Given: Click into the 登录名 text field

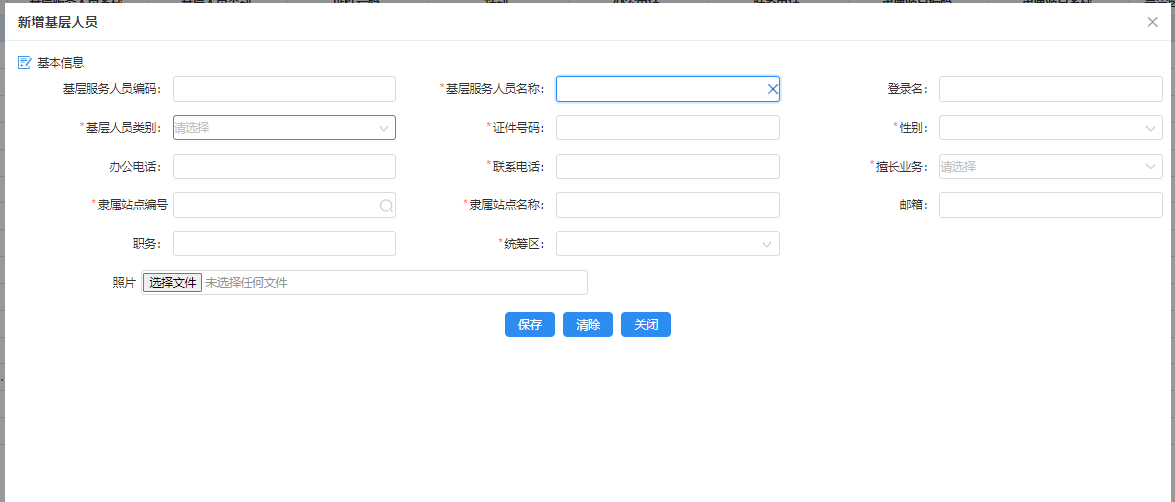Looking at the screenshot, I should (1050, 89).
